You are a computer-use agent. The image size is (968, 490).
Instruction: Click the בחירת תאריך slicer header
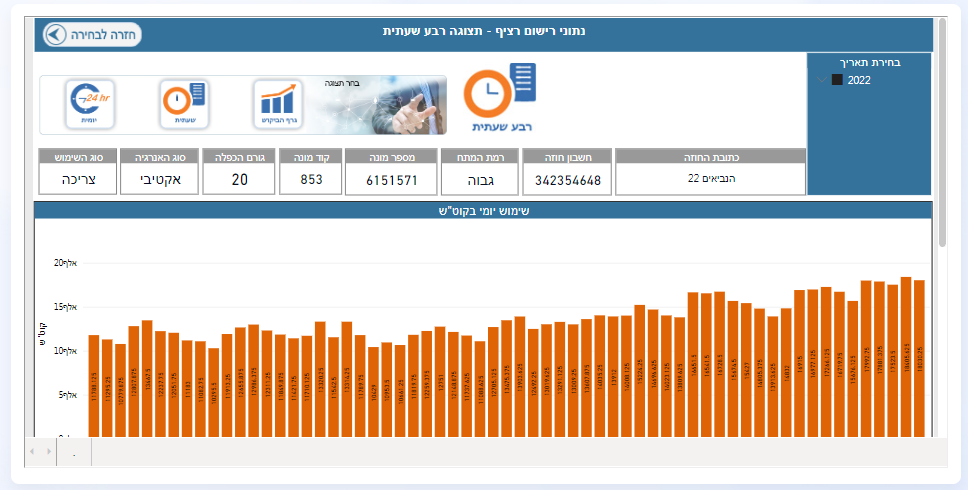pyautogui.click(x=868, y=62)
